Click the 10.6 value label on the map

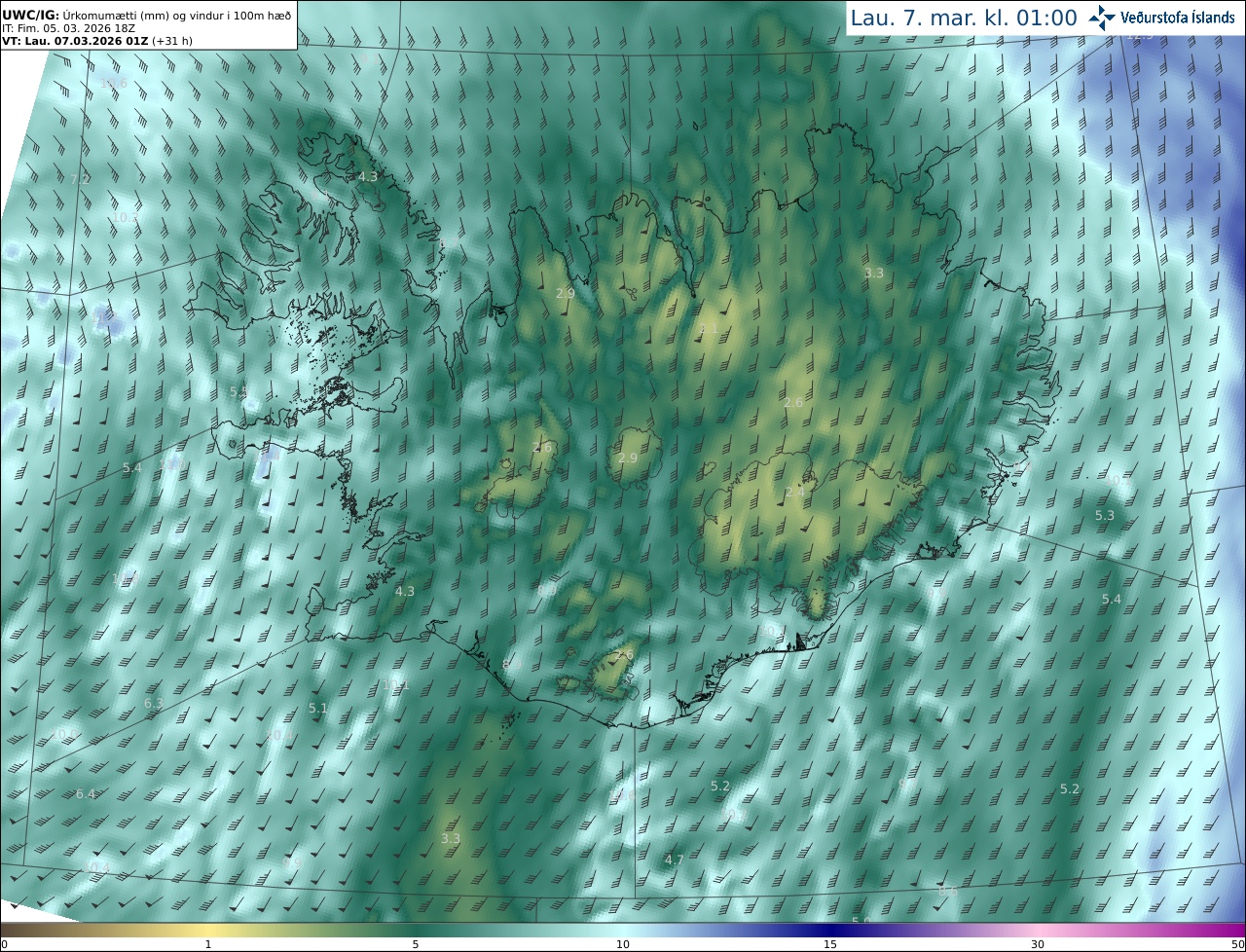click(114, 84)
